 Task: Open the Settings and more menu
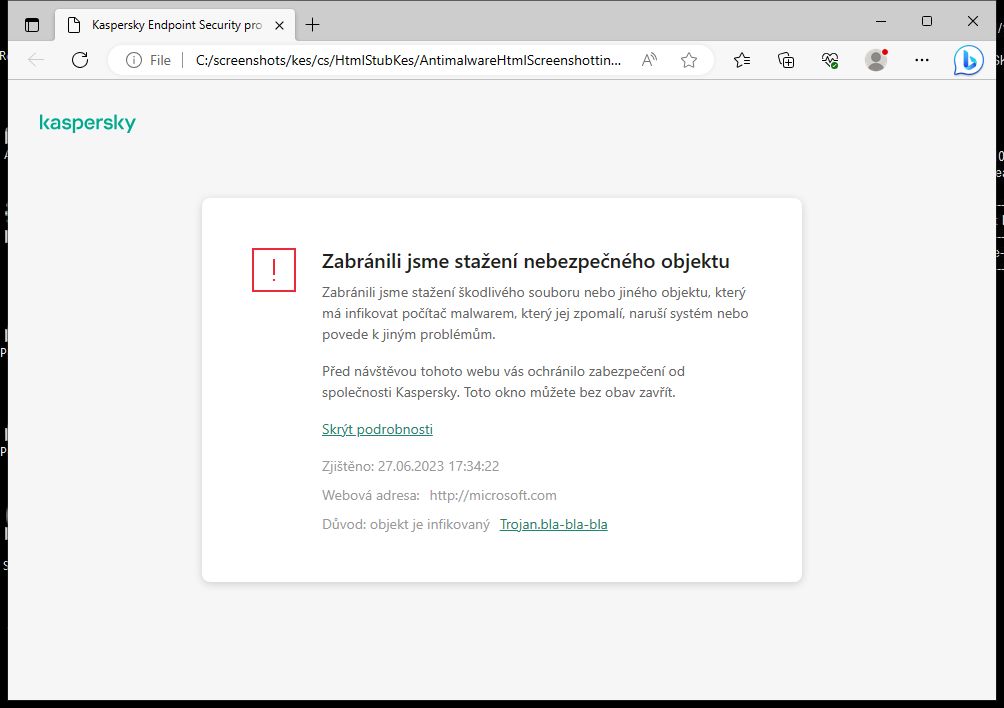(921, 60)
